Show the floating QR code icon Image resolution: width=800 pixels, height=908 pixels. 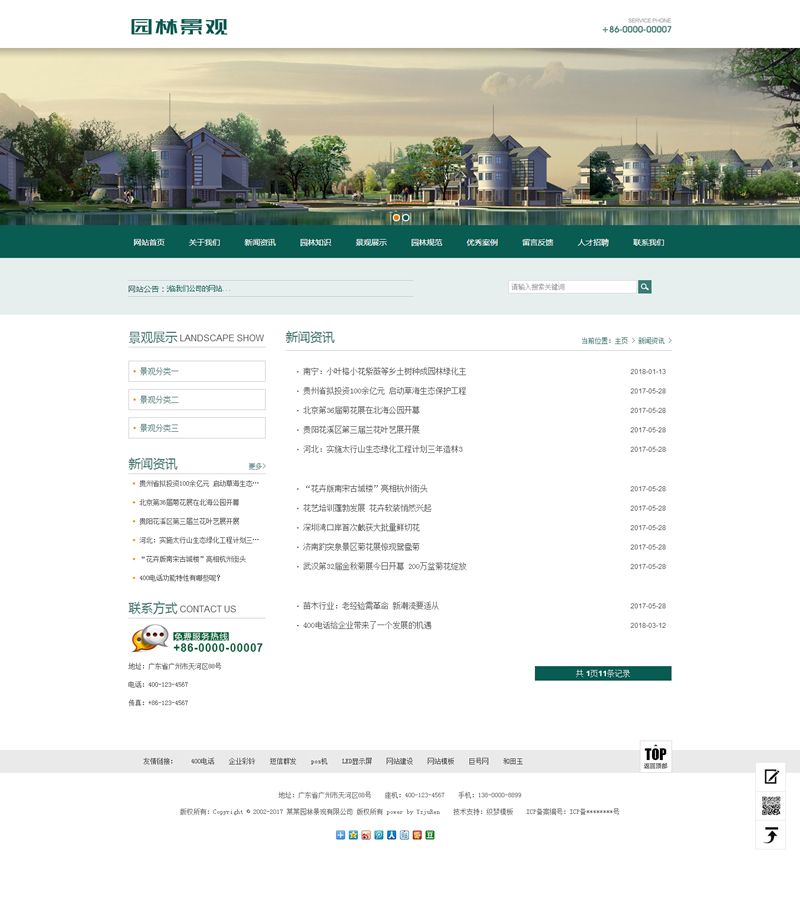770,806
